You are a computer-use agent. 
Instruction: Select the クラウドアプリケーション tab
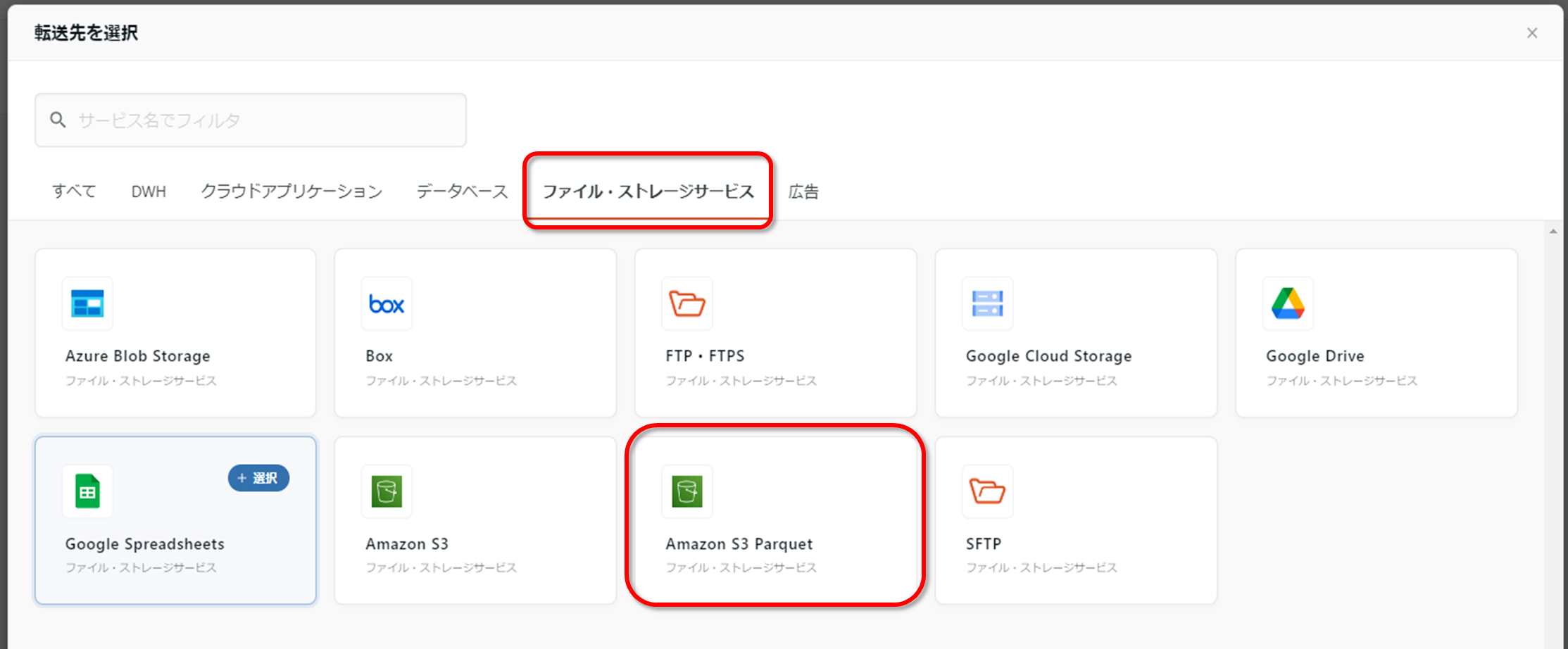coord(291,191)
